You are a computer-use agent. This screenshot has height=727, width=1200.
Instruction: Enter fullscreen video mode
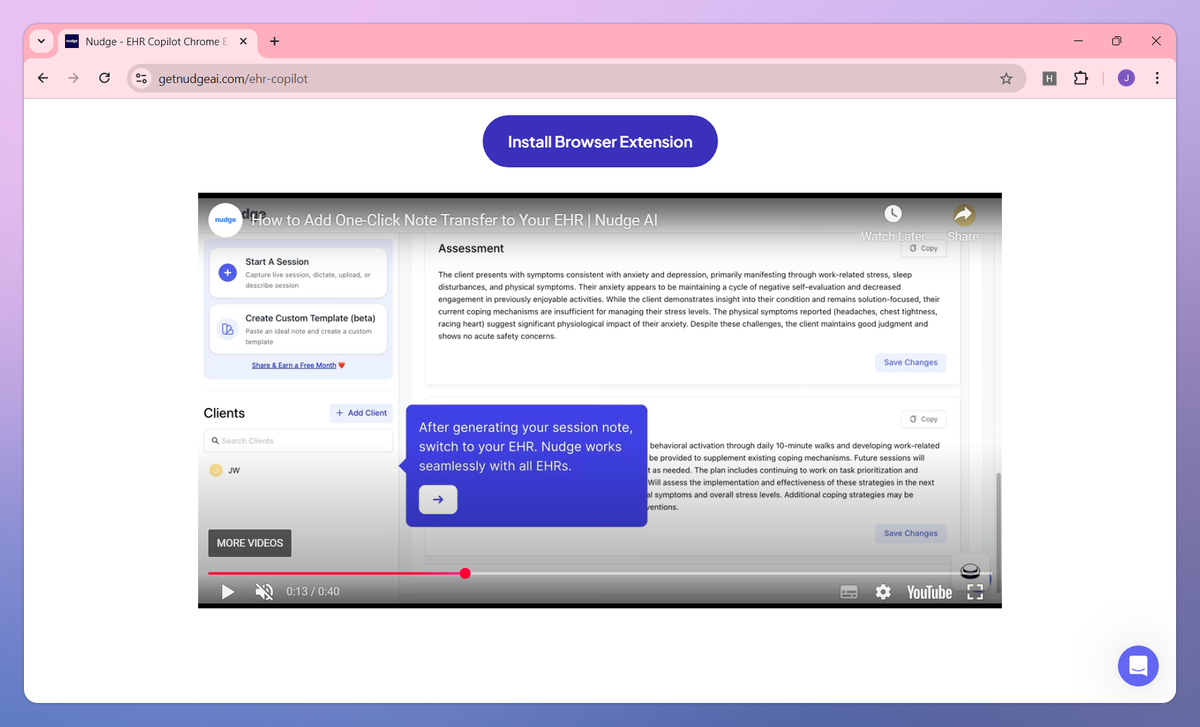(x=975, y=592)
